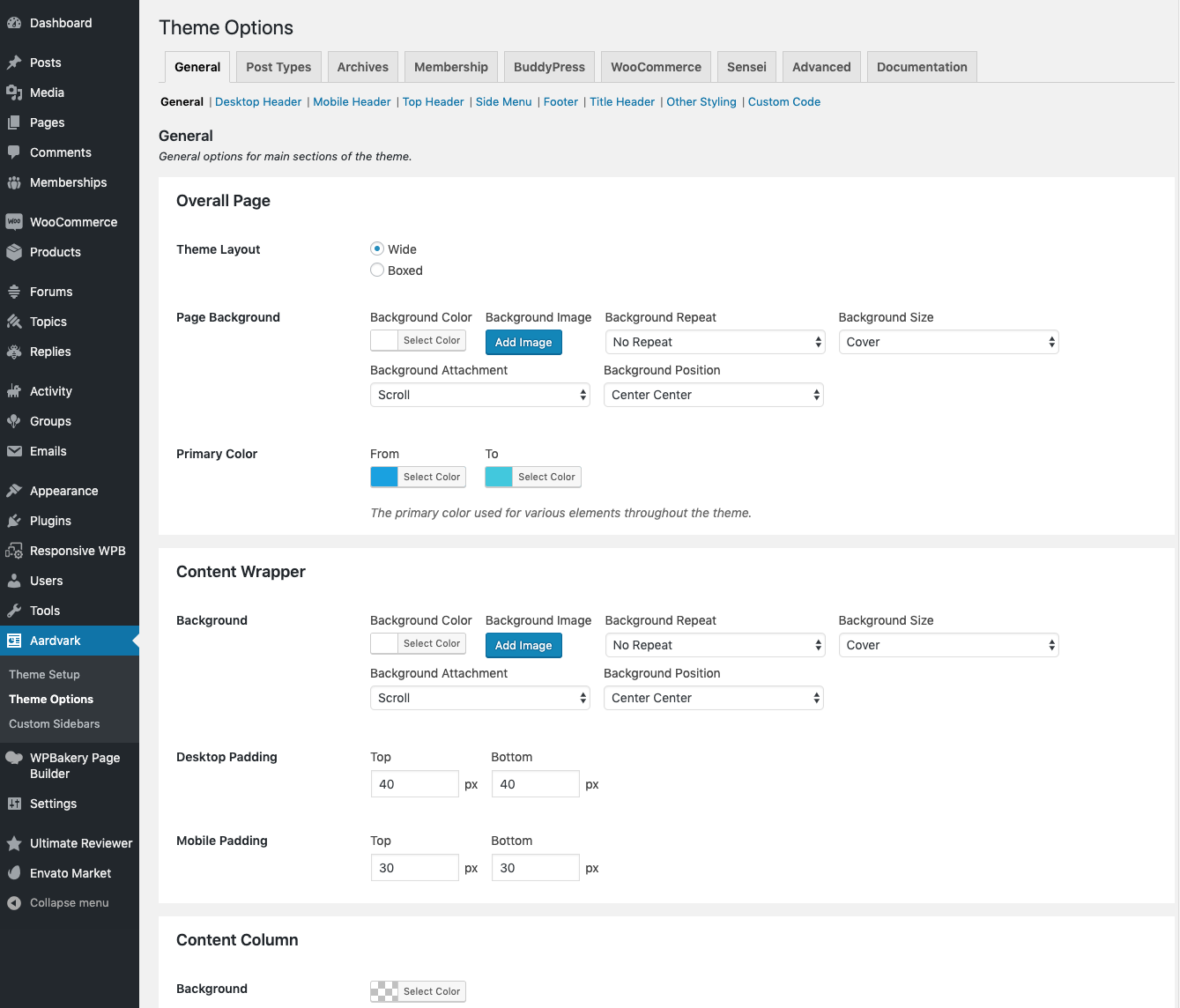Click the Primary Color From swatch
Screen dimensions: 1180x1008
[383, 477]
